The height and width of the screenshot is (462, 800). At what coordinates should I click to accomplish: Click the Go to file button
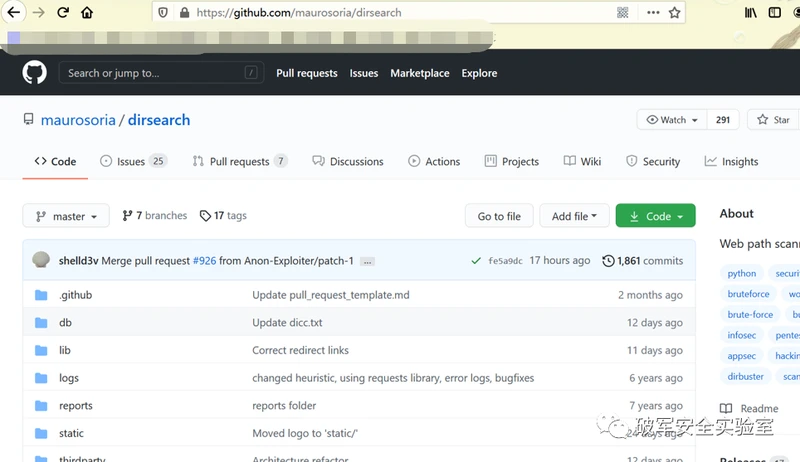point(499,216)
